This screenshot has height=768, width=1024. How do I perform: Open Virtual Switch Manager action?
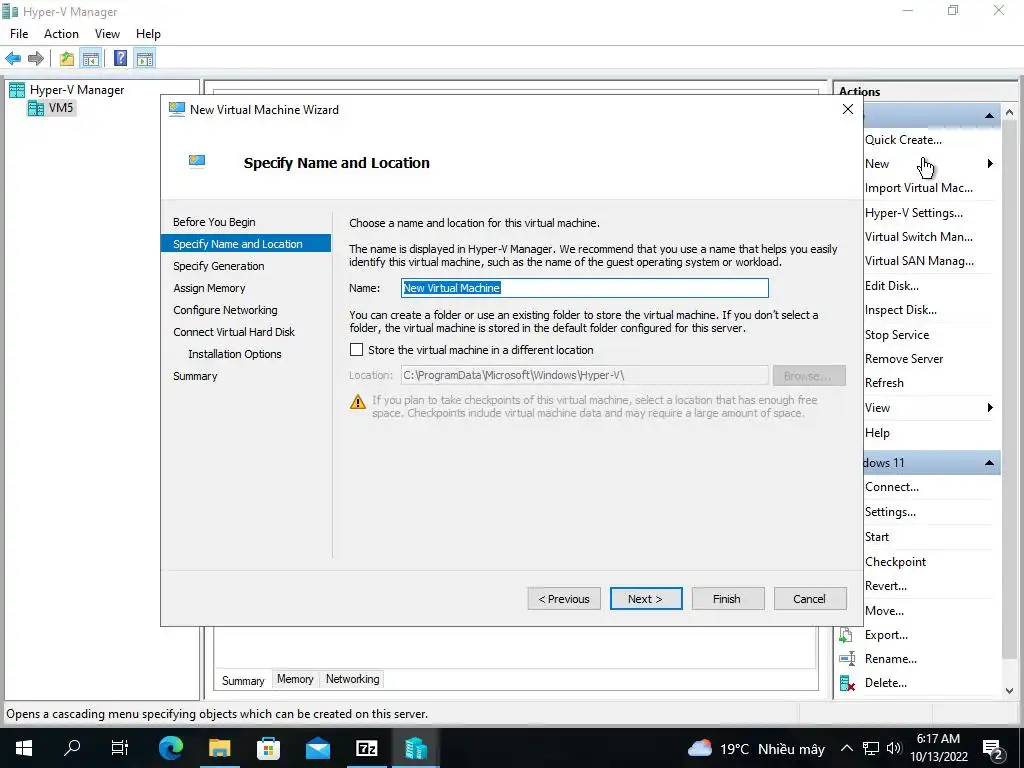918,237
